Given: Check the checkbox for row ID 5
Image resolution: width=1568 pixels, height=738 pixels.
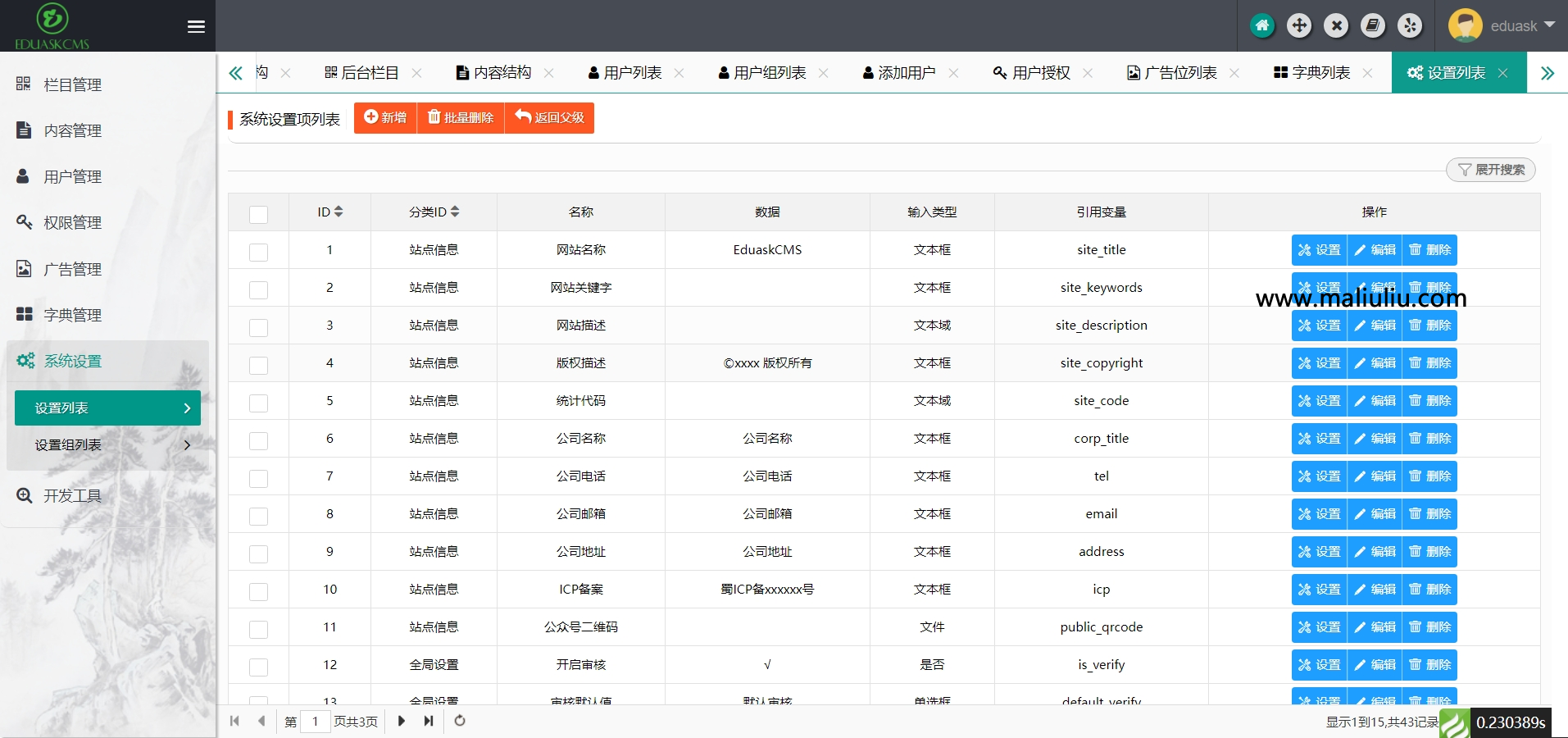Looking at the screenshot, I should pyautogui.click(x=258, y=403).
